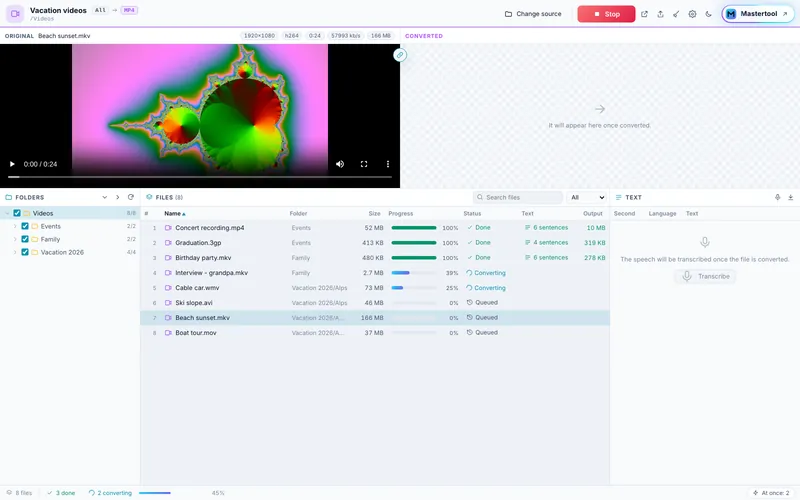Open the 4 sentences link for Graduation.3gp
The height and width of the screenshot is (500, 800).
coord(546,243)
